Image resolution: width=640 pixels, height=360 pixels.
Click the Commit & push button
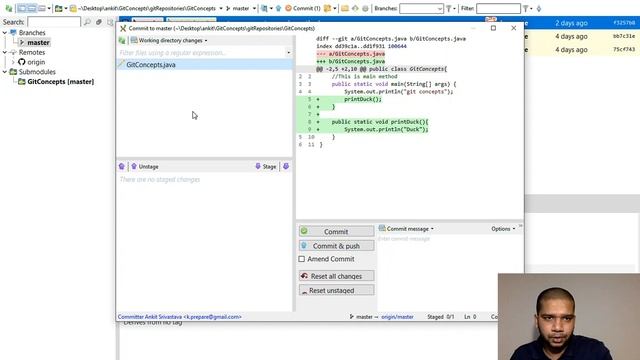(336, 246)
